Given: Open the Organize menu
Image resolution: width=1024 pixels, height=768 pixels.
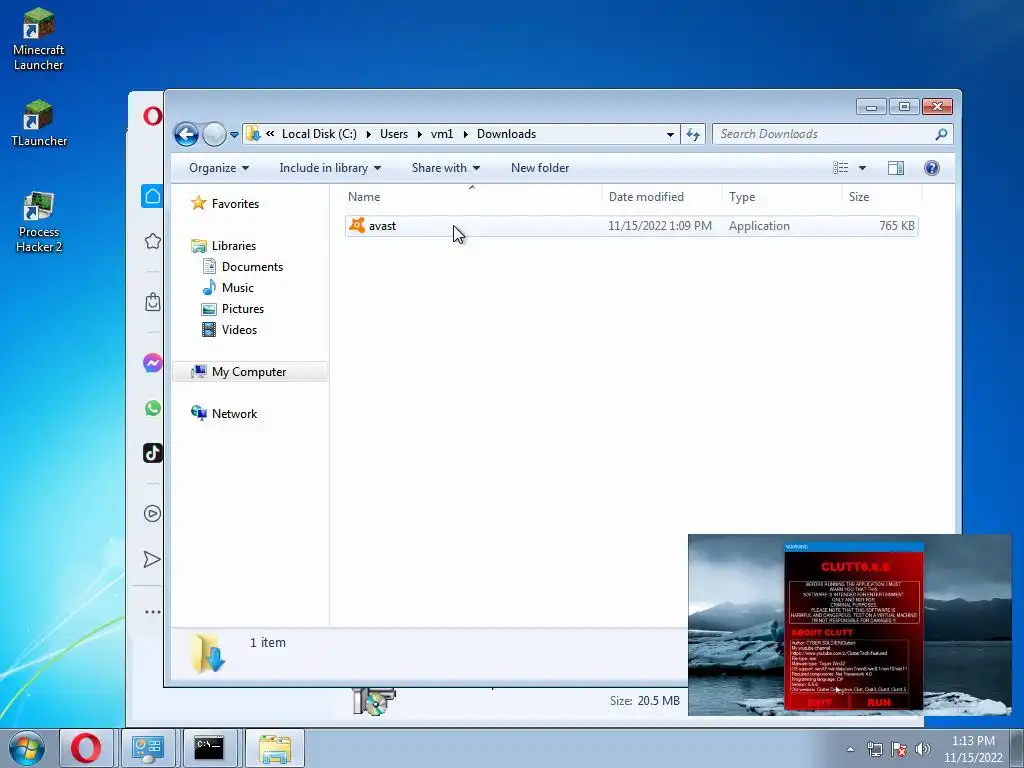Looking at the screenshot, I should point(219,168).
